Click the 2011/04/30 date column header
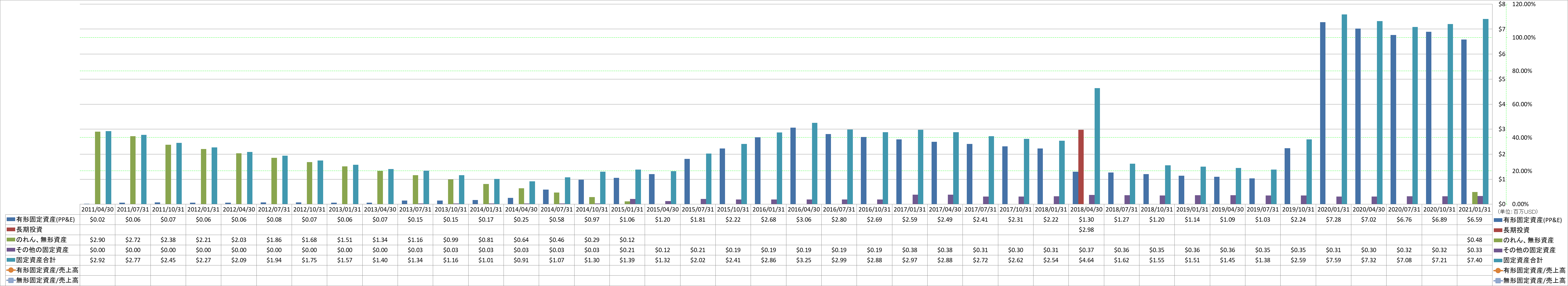 coord(97,209)
